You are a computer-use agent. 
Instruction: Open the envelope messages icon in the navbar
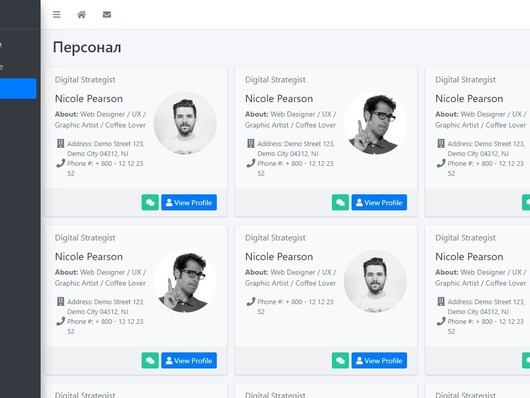coord(107,15)
